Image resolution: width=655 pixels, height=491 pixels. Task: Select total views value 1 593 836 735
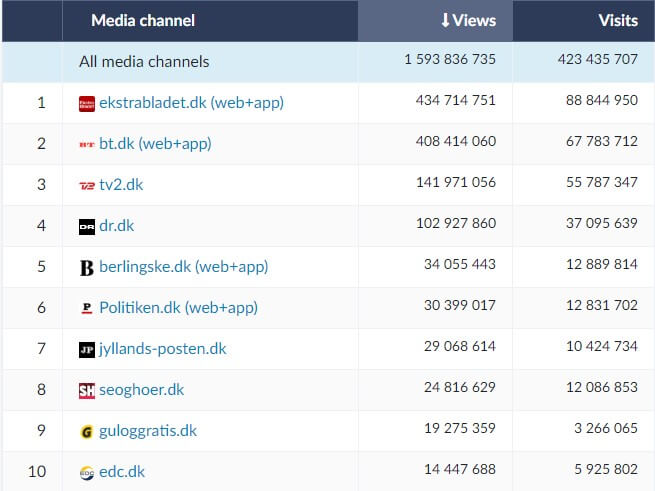tap(450, 59)
